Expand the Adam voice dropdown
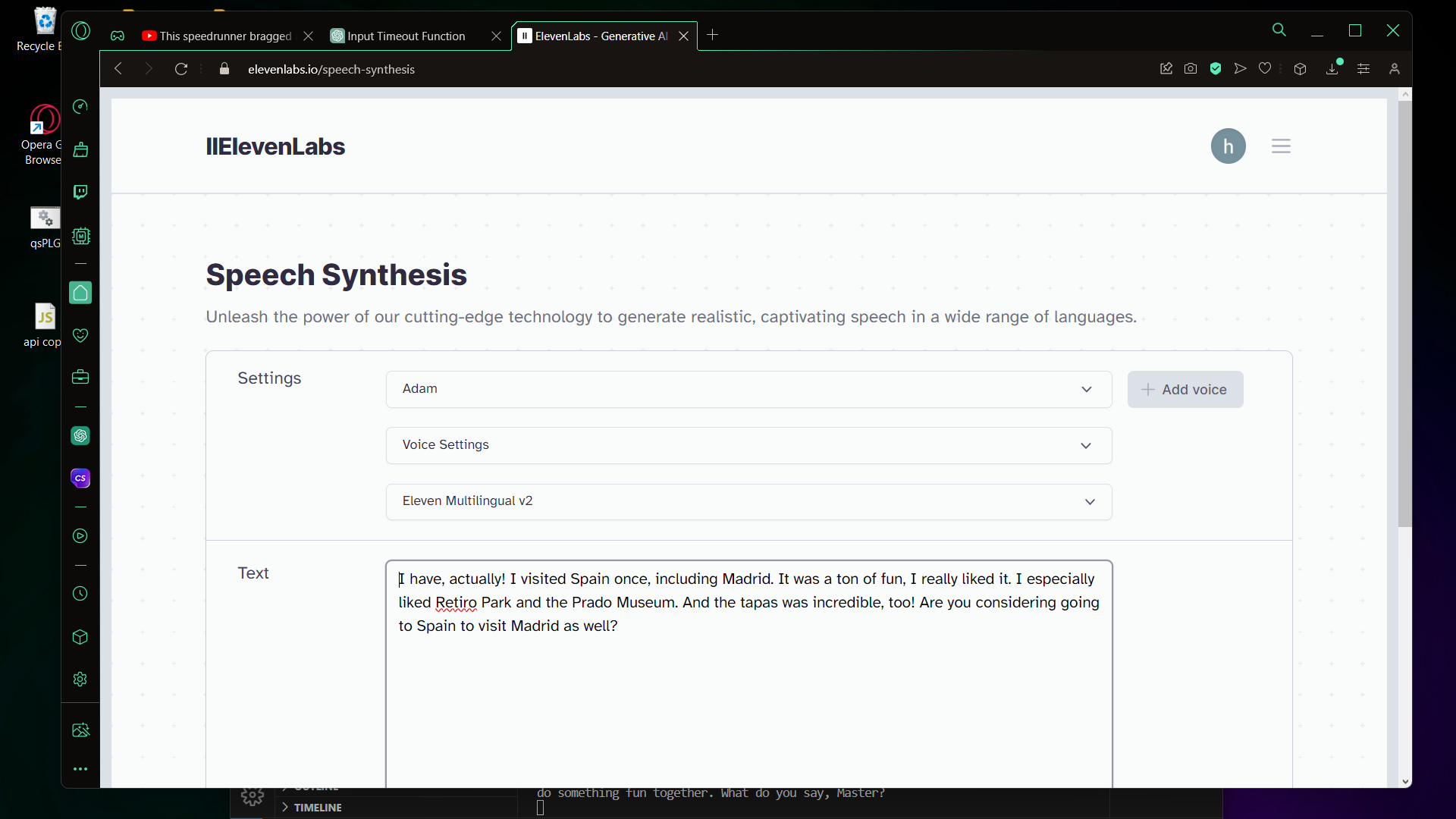The image size is (1456, 819). click(x=748, y=389)
